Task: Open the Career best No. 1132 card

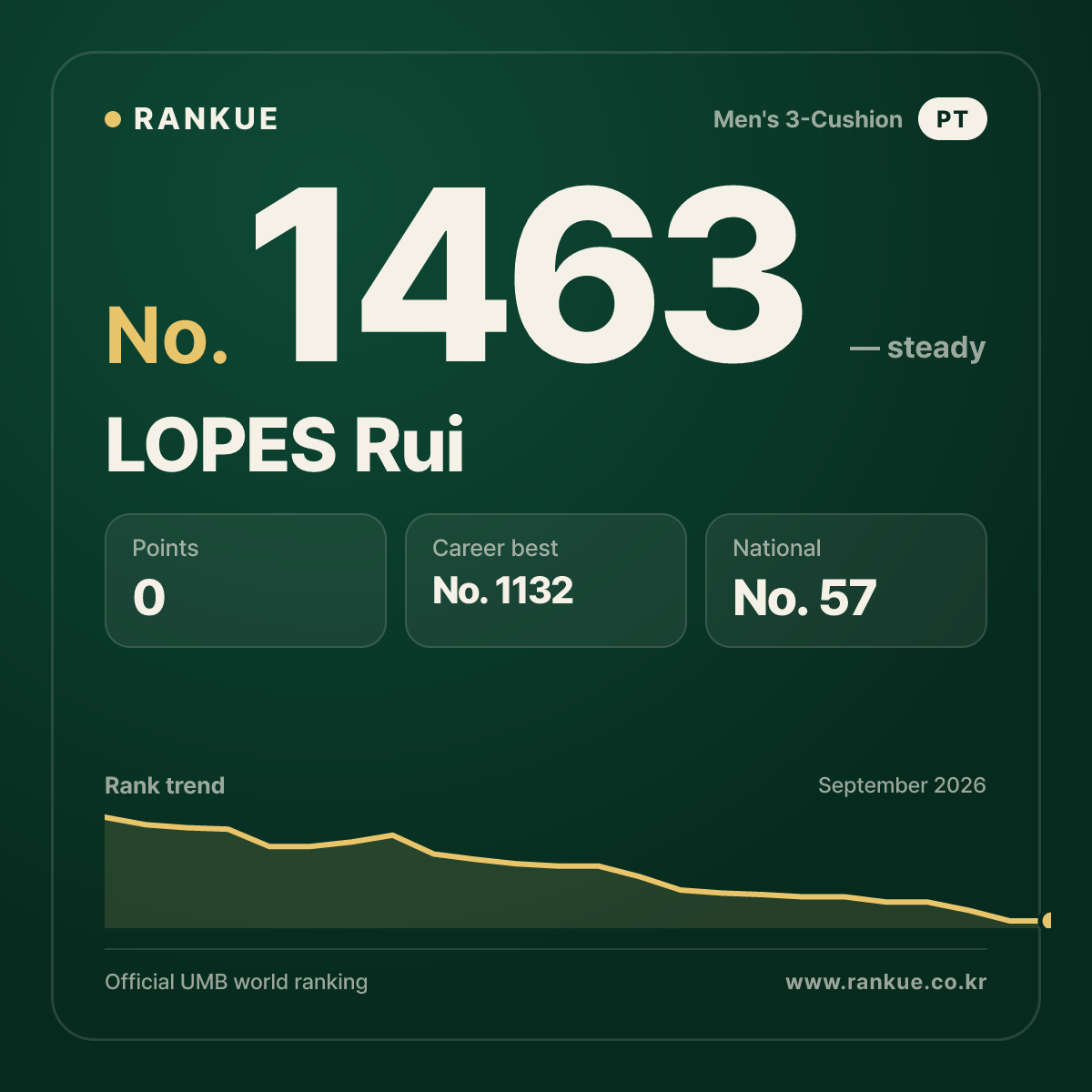Action: pyautogui.click(x=546, y=581)
